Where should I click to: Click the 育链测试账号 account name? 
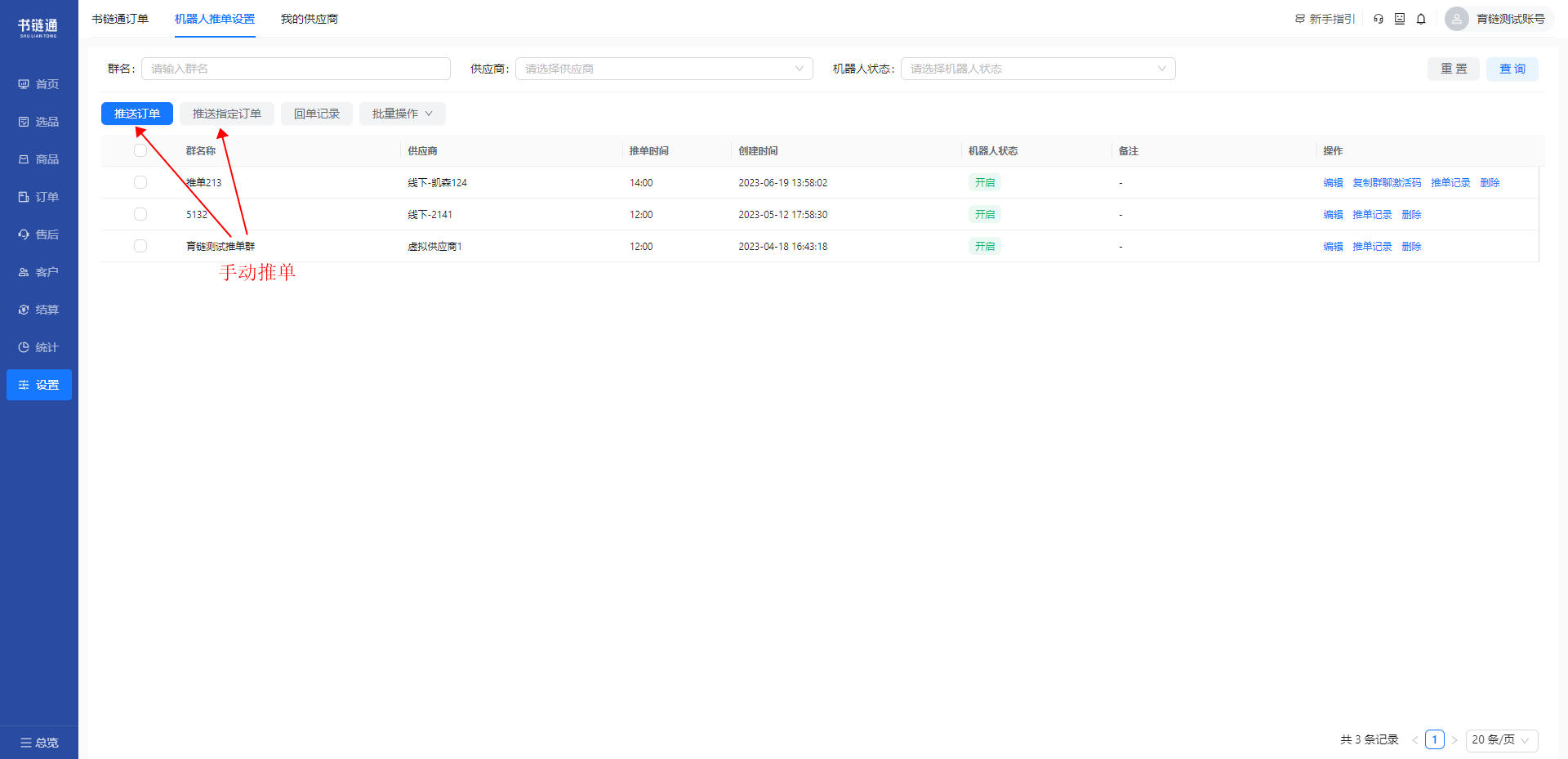(1511, 19)
